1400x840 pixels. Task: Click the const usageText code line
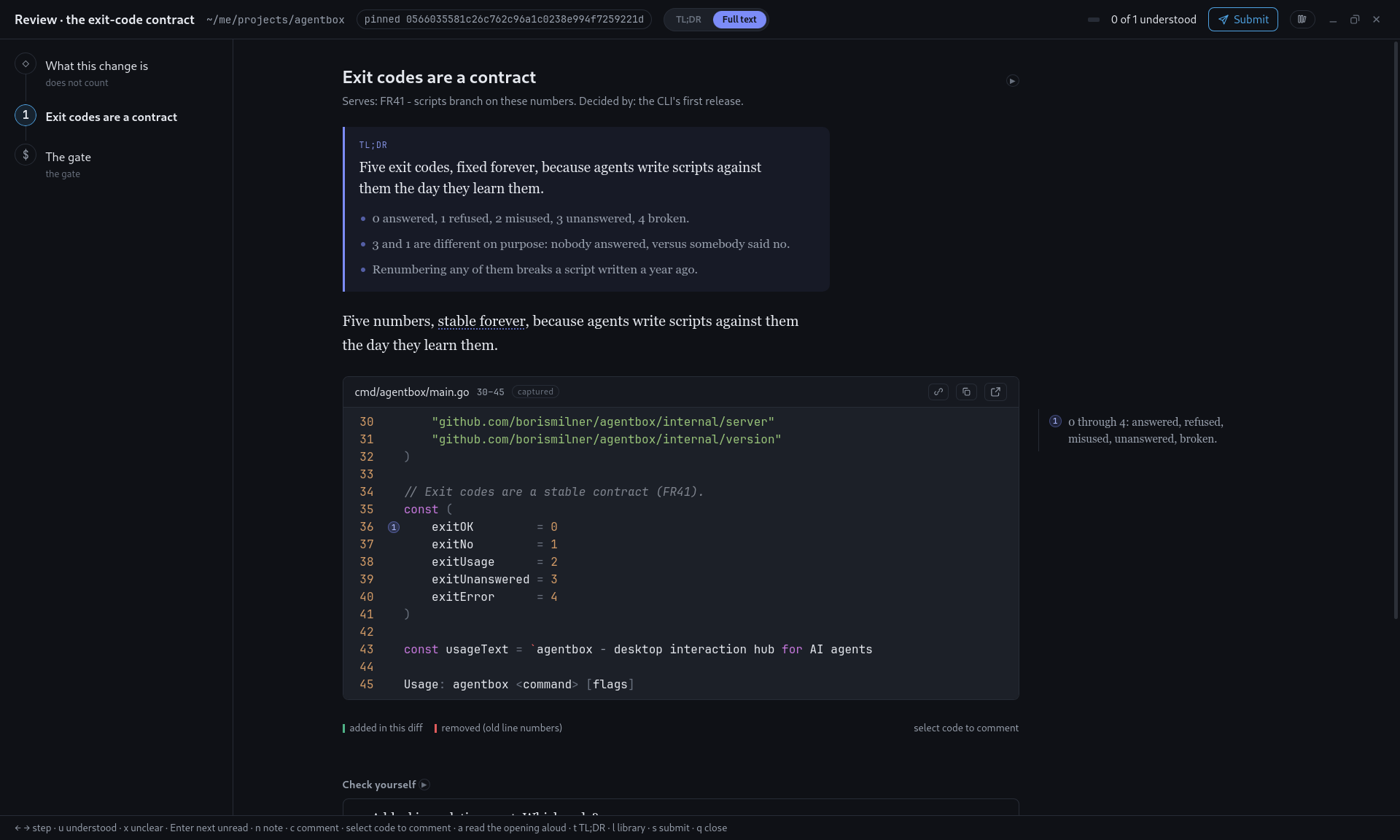point(637,650)
